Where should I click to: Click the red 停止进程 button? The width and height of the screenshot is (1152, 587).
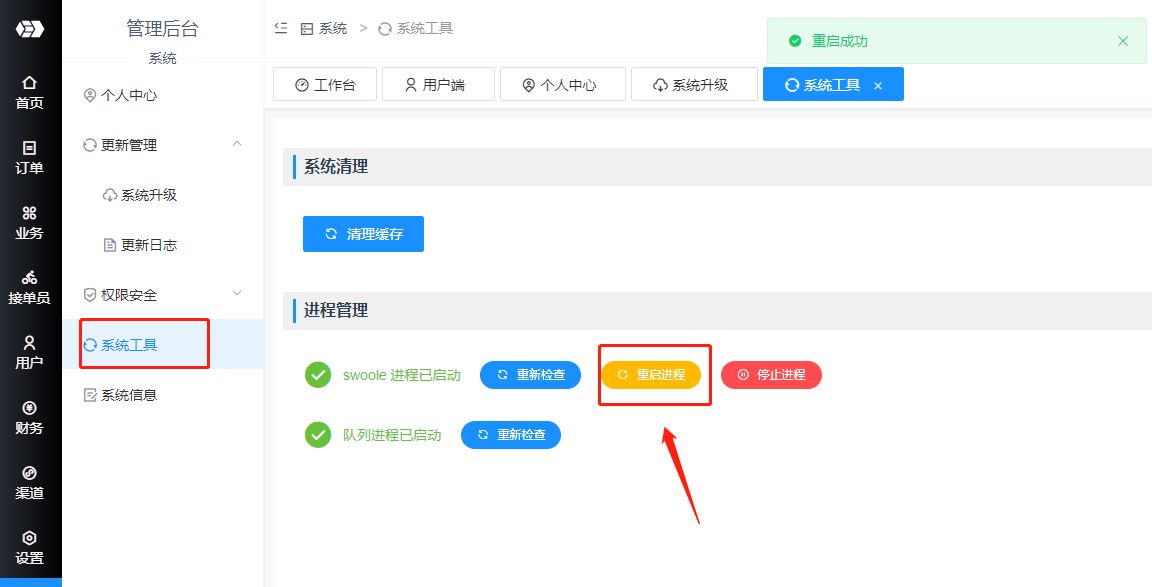click(x=771, y=375)
